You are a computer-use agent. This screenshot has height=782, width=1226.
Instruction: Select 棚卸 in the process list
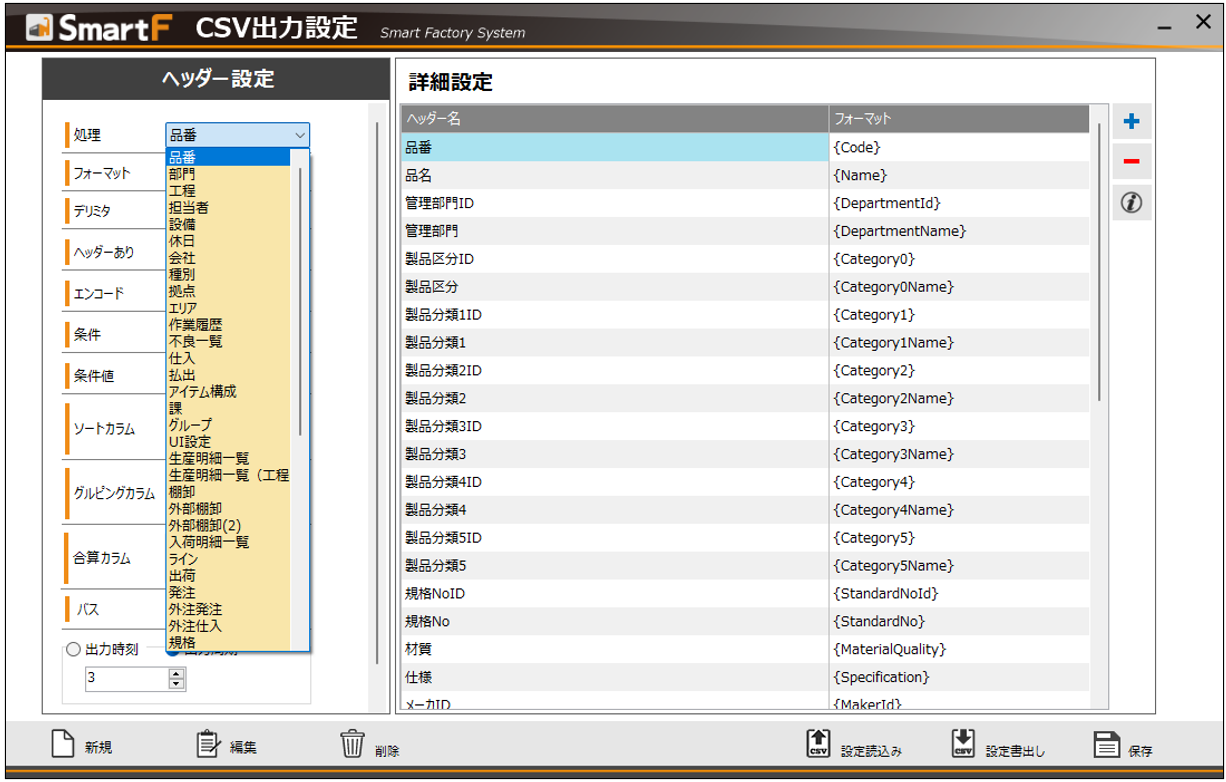tap(183, 492)
